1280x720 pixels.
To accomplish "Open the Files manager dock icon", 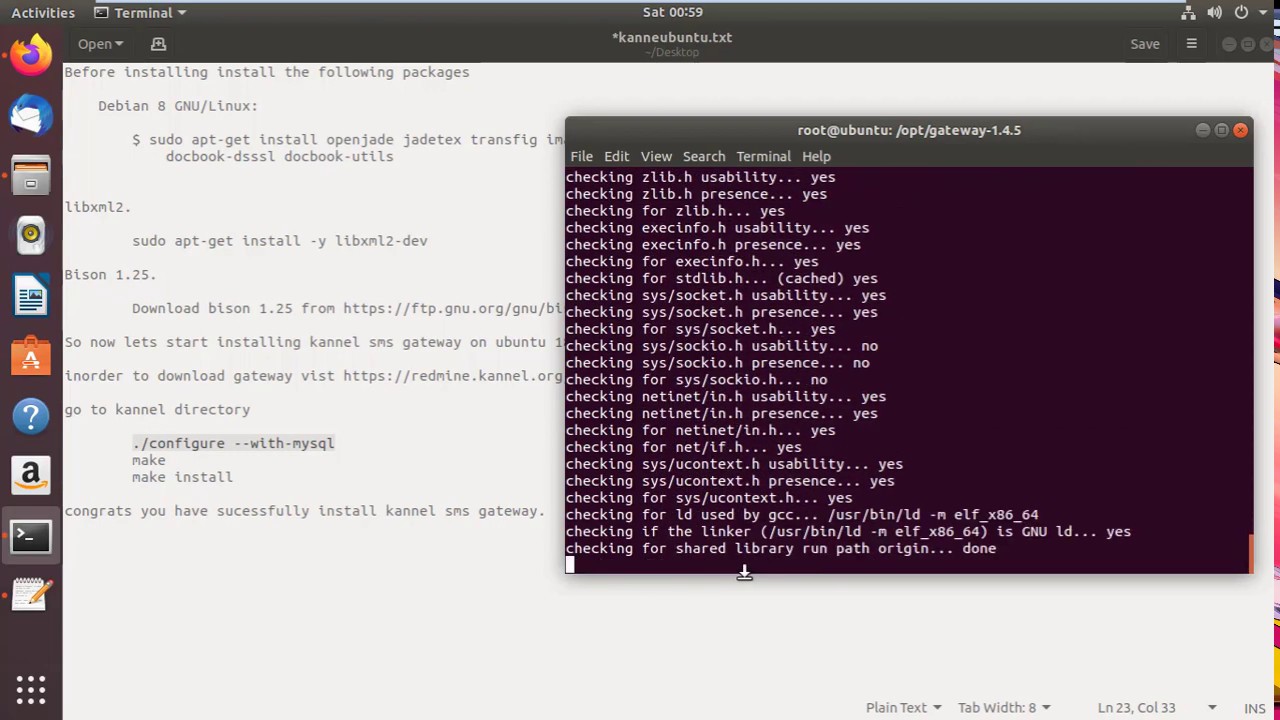I will 31,175.
